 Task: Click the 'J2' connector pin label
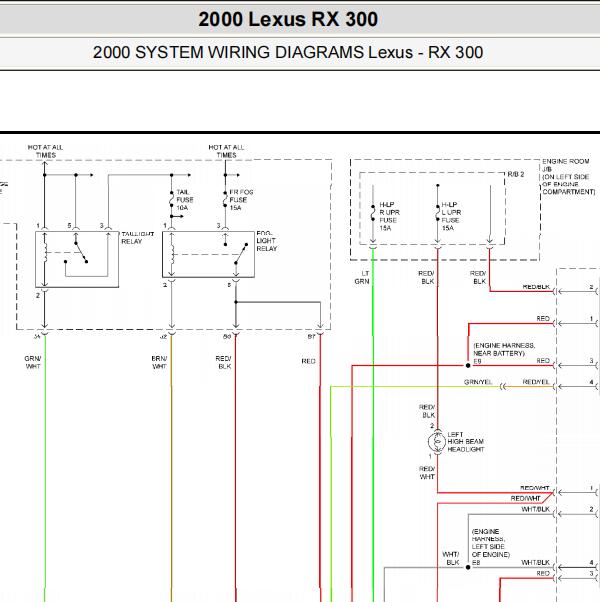coord(164,336)
